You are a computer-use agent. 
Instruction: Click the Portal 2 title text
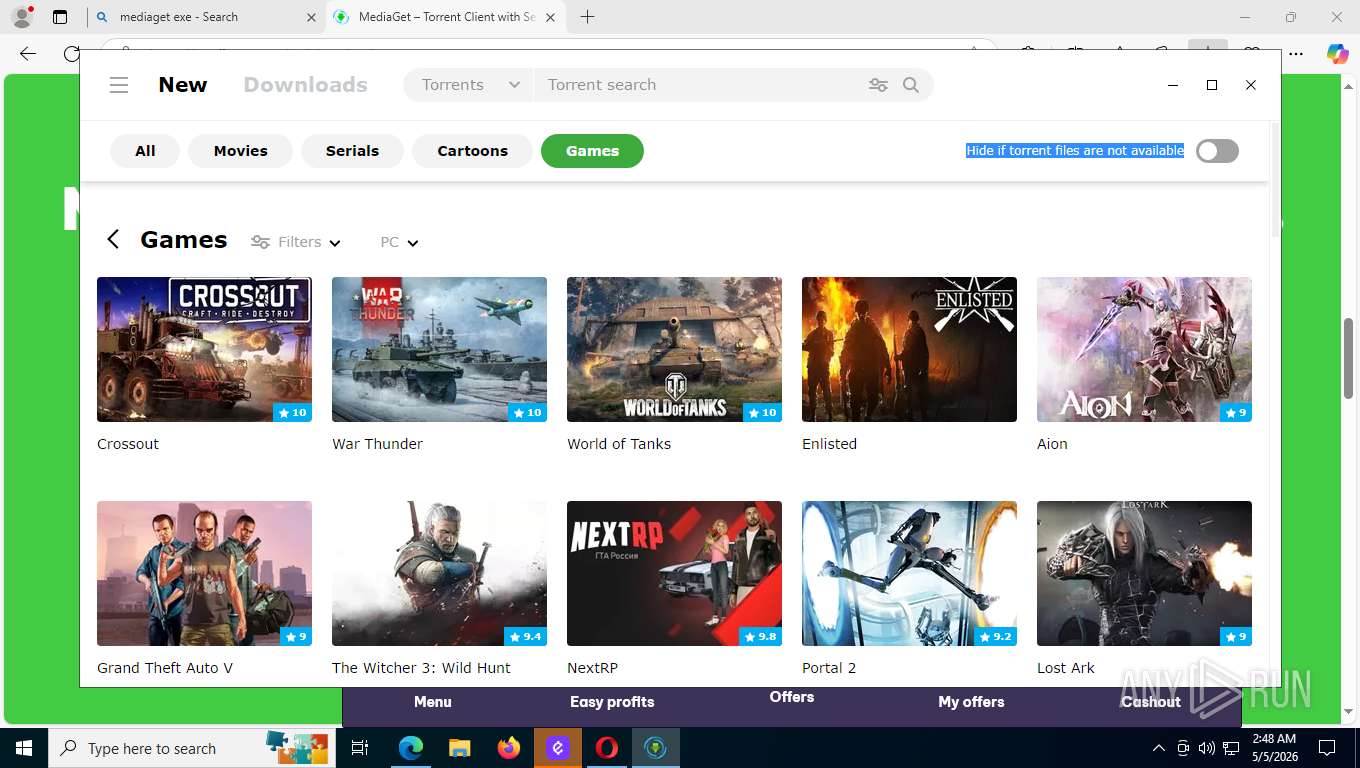tap(829, 668)
